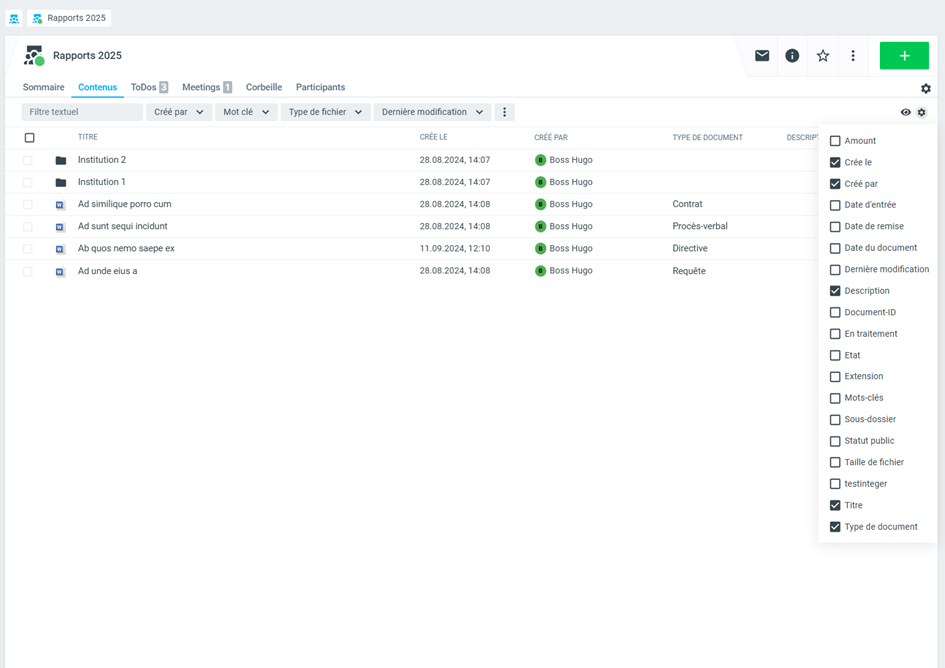Expand the Créé par filter dropdown
This screenshot has height=668, width=945.
[179, 112]
